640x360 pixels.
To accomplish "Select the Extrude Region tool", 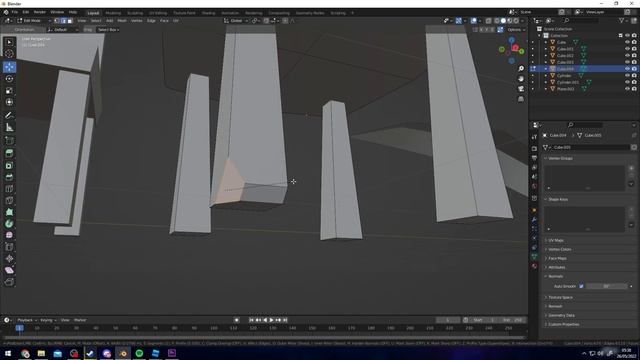I will pyautogui.click(x=9, y=153).
